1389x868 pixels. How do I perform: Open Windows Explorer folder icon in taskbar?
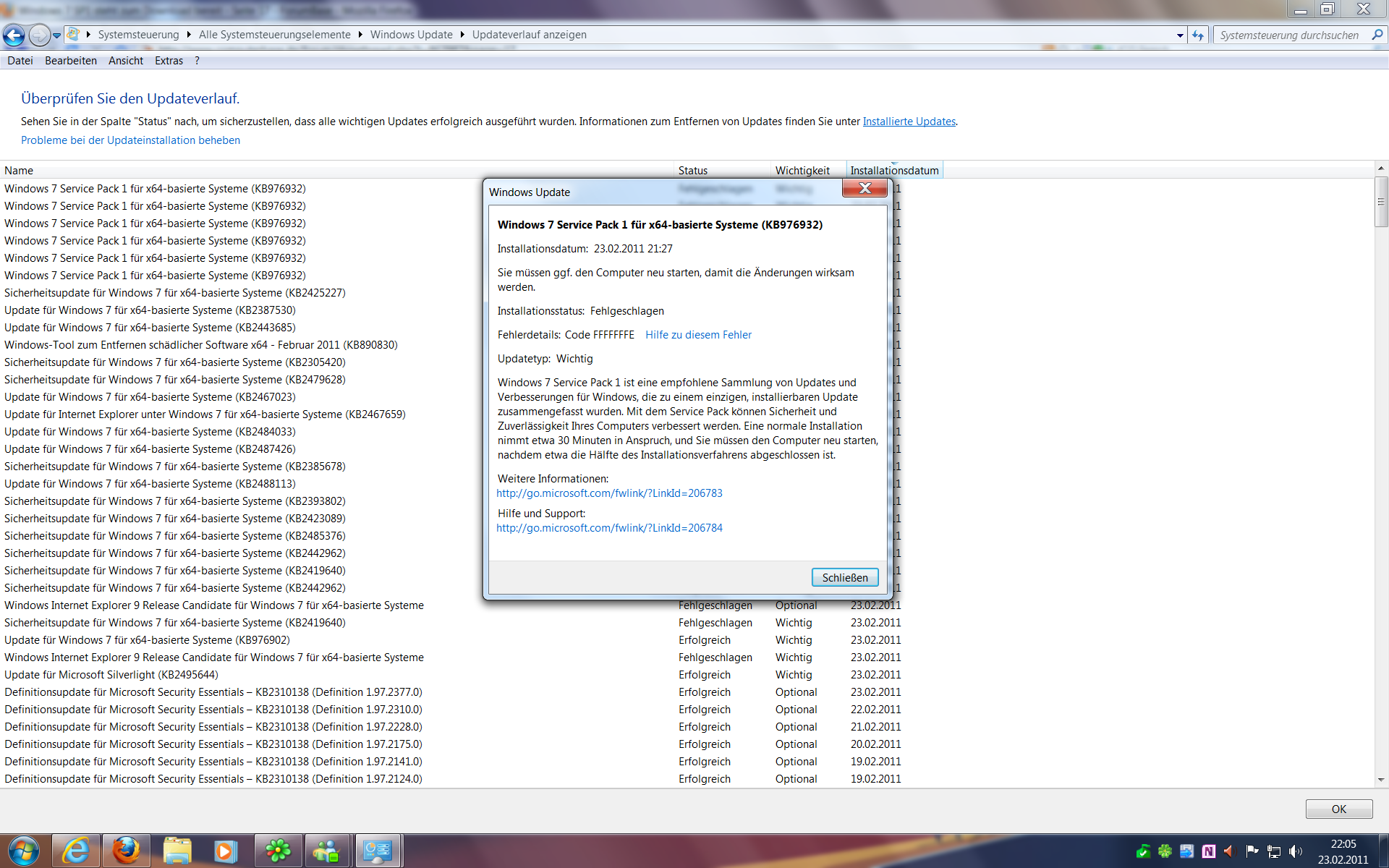click(x=177, y=851)
